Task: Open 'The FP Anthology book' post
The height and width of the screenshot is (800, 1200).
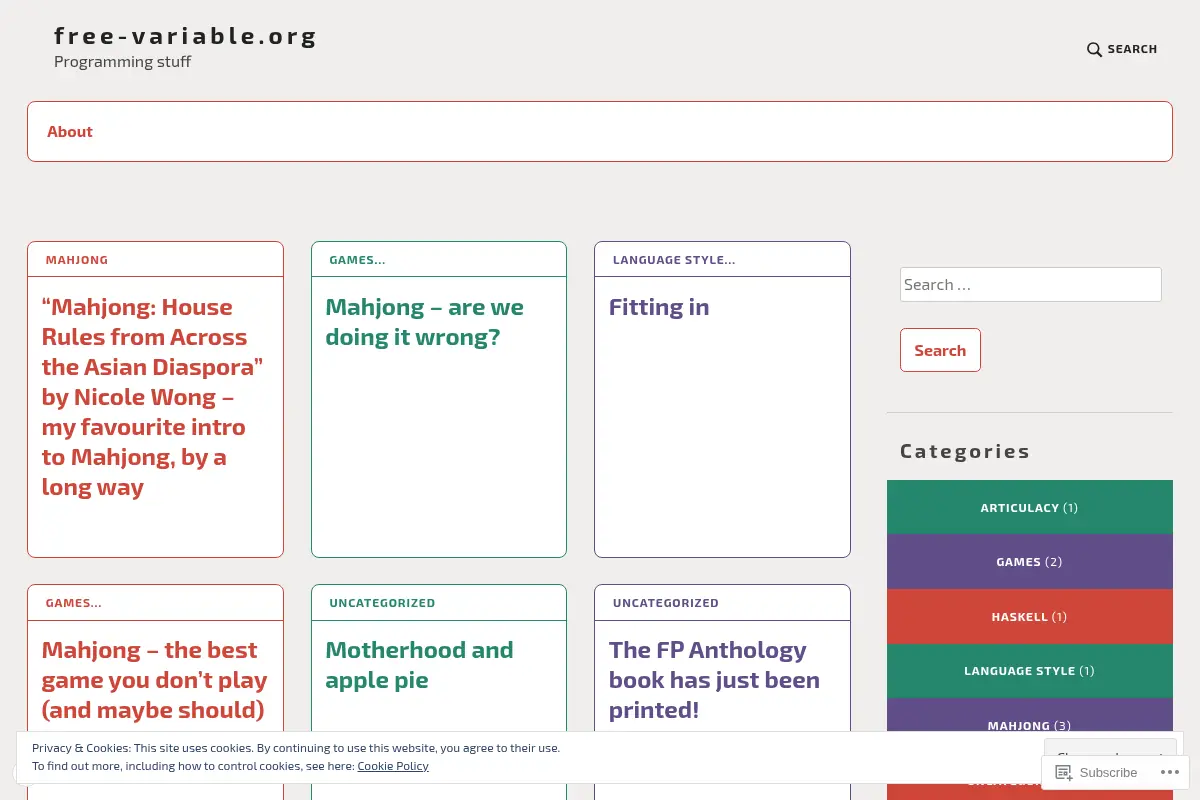Action: pyautogui.click(x=714, y=680)
